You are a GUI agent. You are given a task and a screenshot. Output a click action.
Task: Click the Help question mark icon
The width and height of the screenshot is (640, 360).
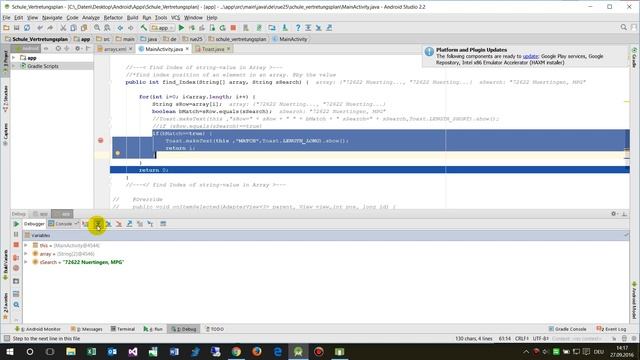298,28
